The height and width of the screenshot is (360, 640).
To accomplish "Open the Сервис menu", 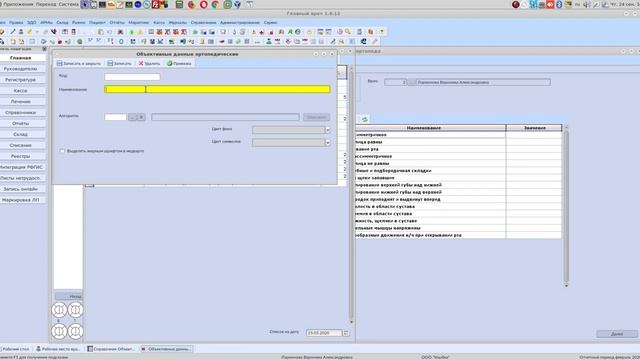I will (x=270, y=22).
